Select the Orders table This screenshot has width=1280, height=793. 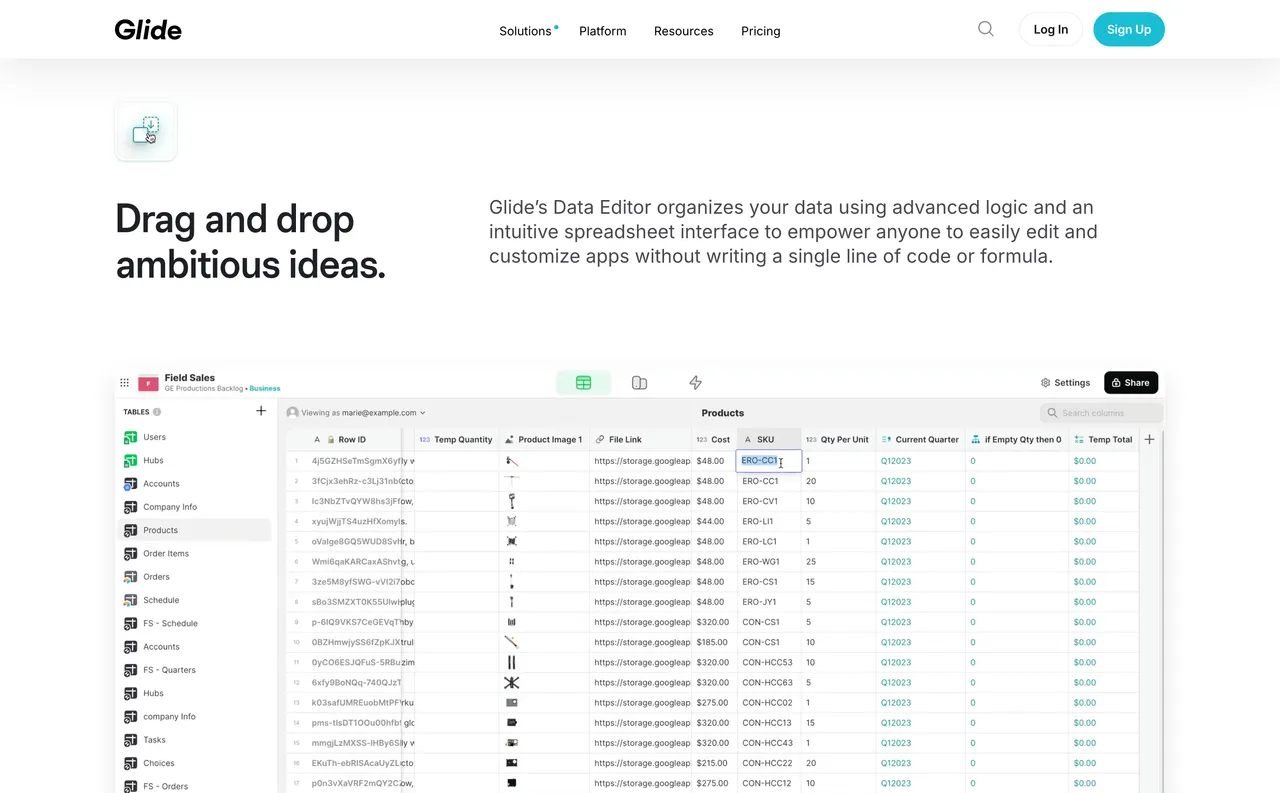click(x=158, y=576)
